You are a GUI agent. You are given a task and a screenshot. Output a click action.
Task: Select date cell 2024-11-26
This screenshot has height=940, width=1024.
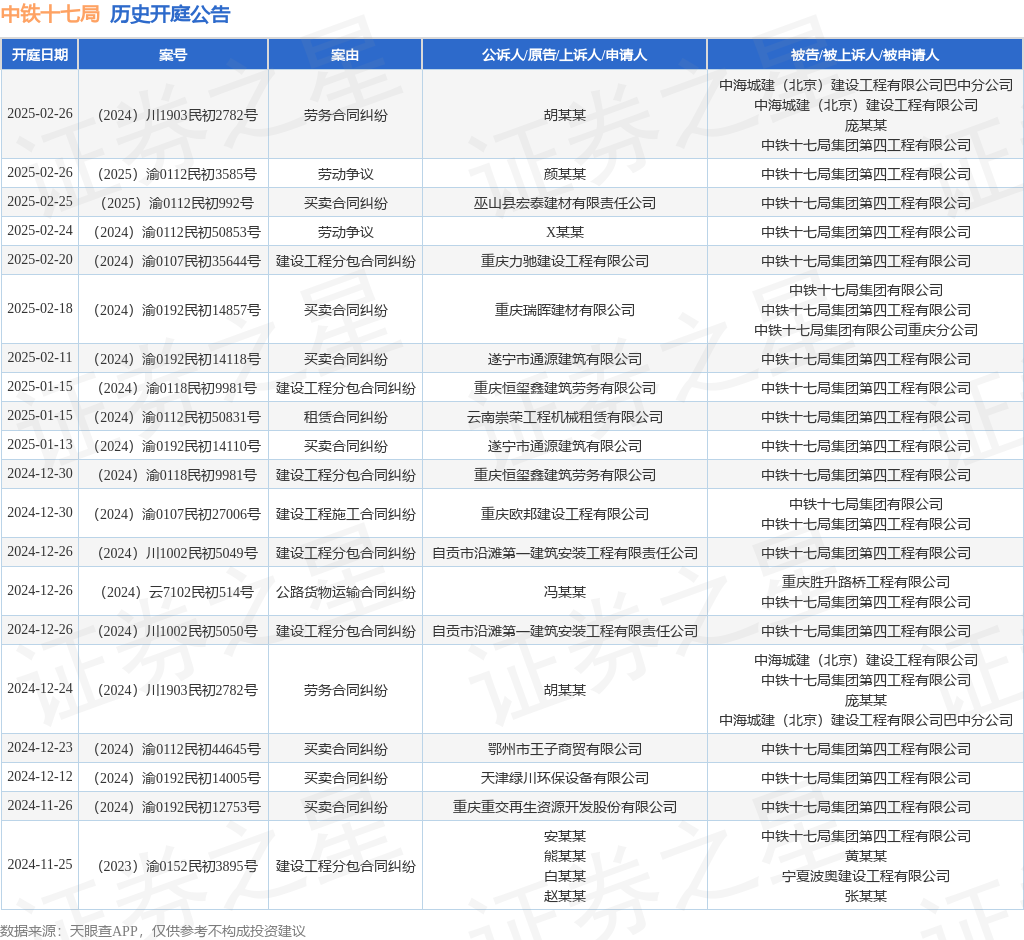40,805
